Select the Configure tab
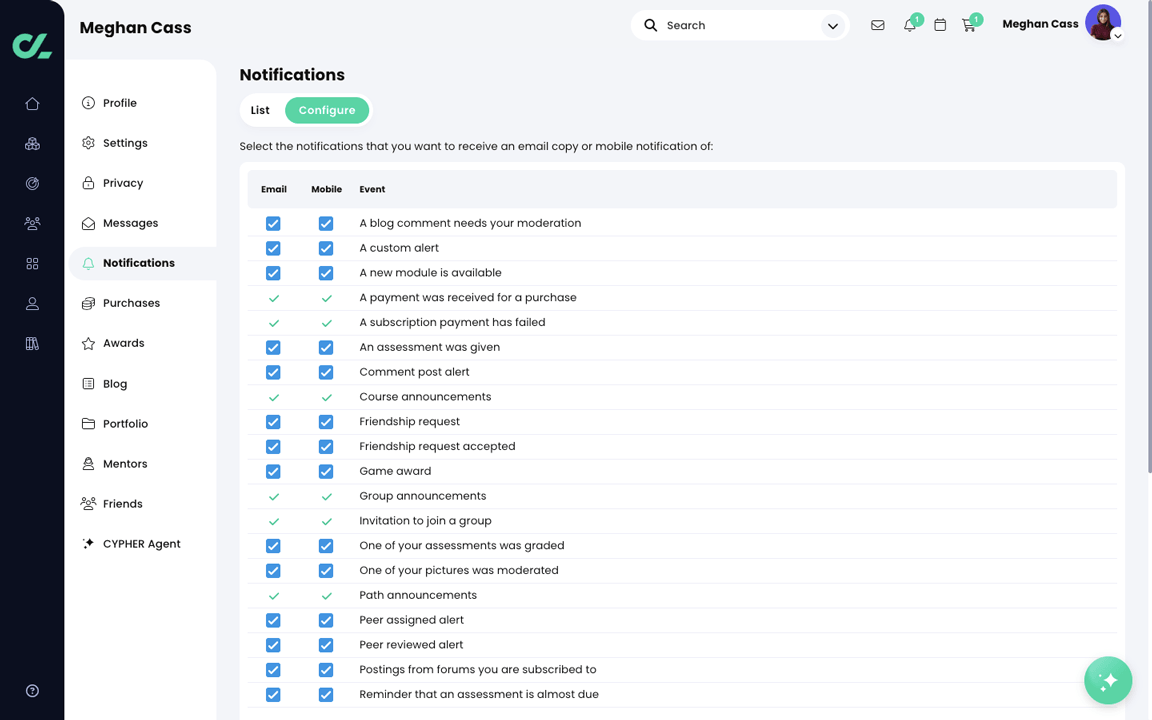Screen dimensions: 1152x720 click(327, 110)
